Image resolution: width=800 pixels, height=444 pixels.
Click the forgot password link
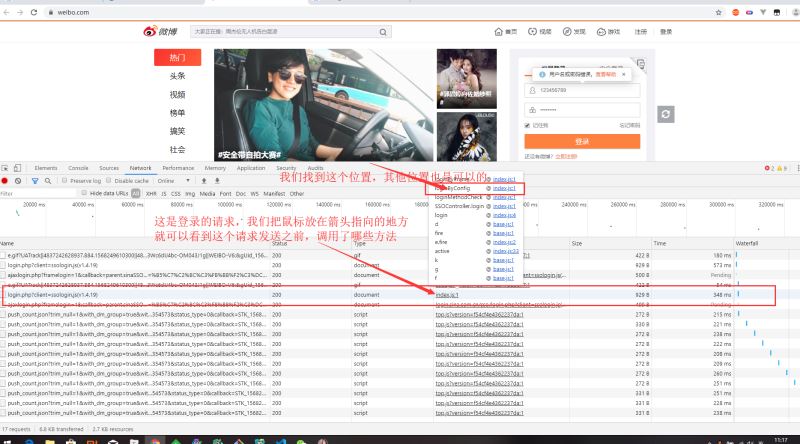[x=630, y=126]
